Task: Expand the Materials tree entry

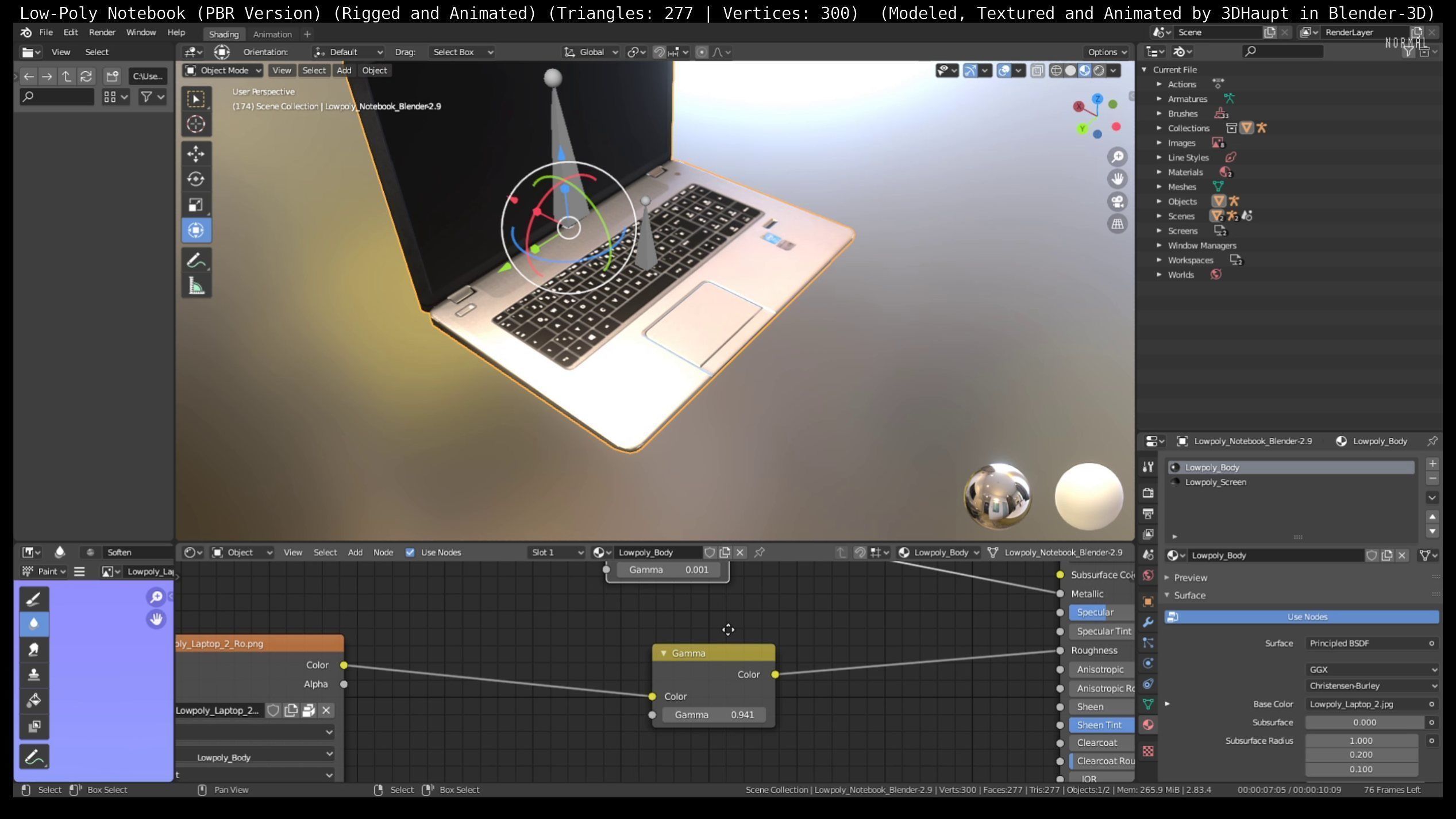Action: (x=1159, y=172)
